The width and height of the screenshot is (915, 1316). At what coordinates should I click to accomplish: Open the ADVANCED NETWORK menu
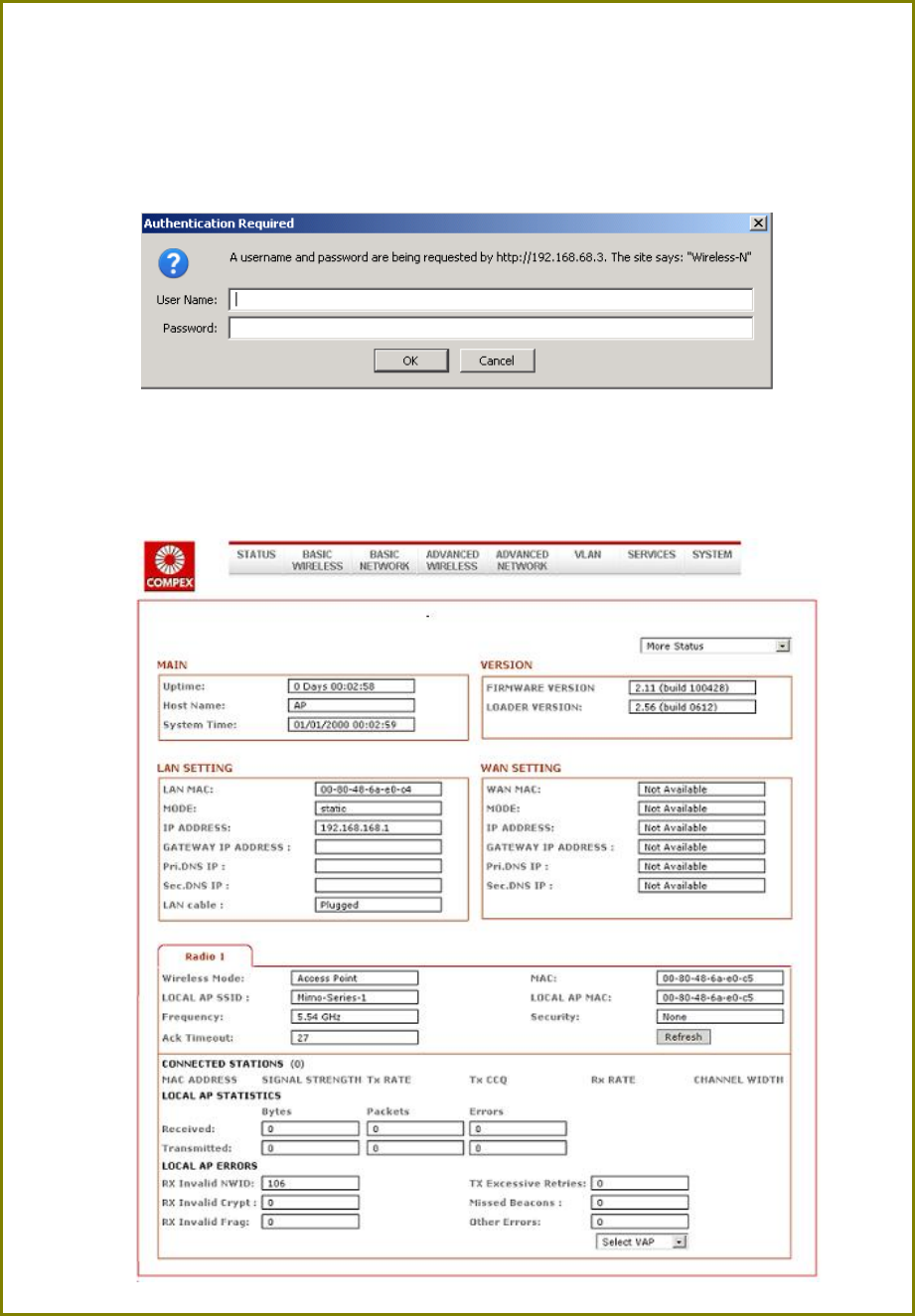tap(522, 560)
